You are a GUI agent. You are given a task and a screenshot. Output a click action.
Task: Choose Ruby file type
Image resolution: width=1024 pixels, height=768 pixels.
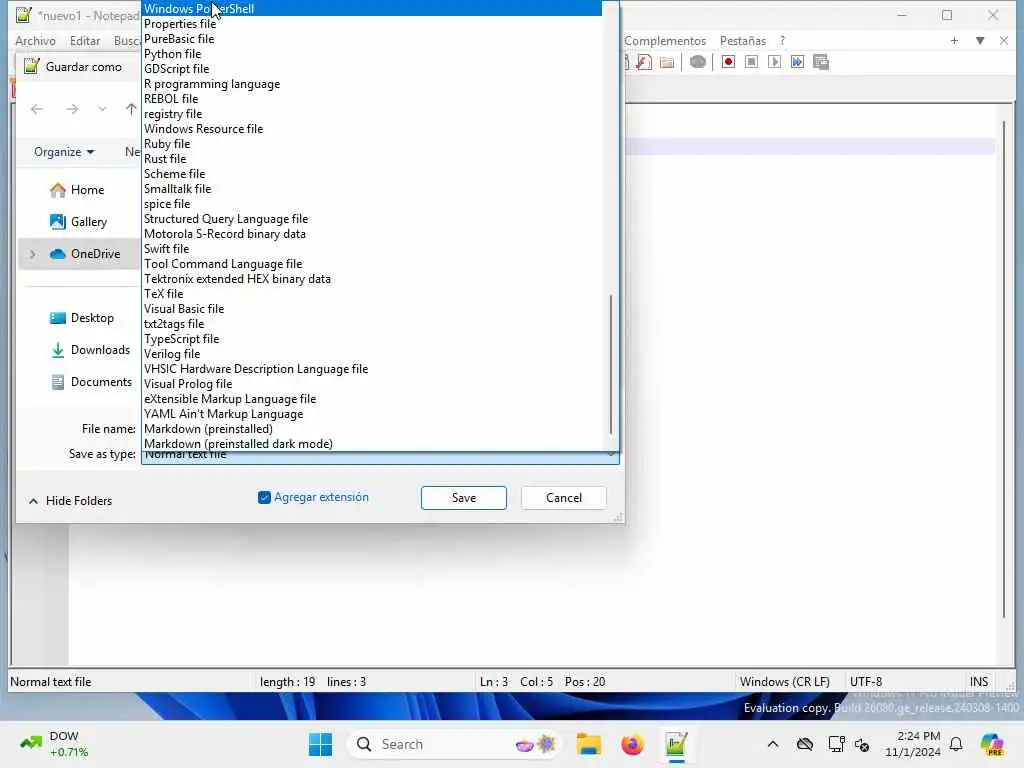coord(372,144)
